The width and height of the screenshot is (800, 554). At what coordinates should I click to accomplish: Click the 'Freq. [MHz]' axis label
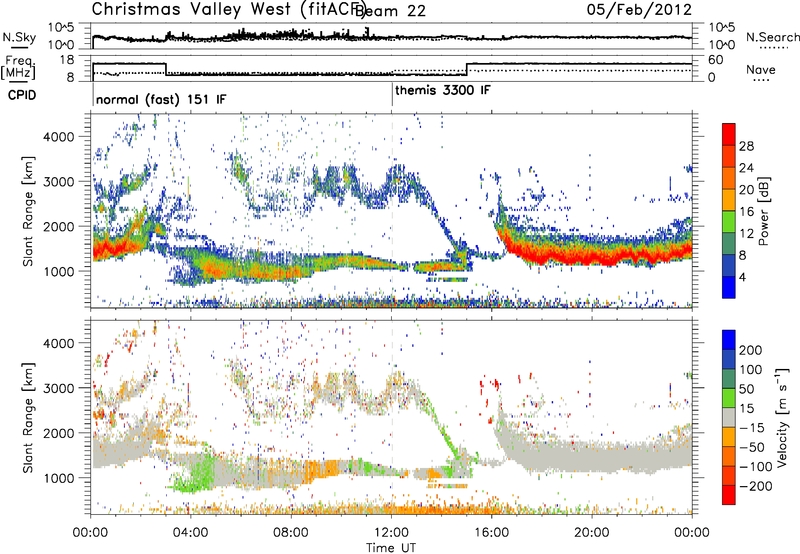(19, 67)
